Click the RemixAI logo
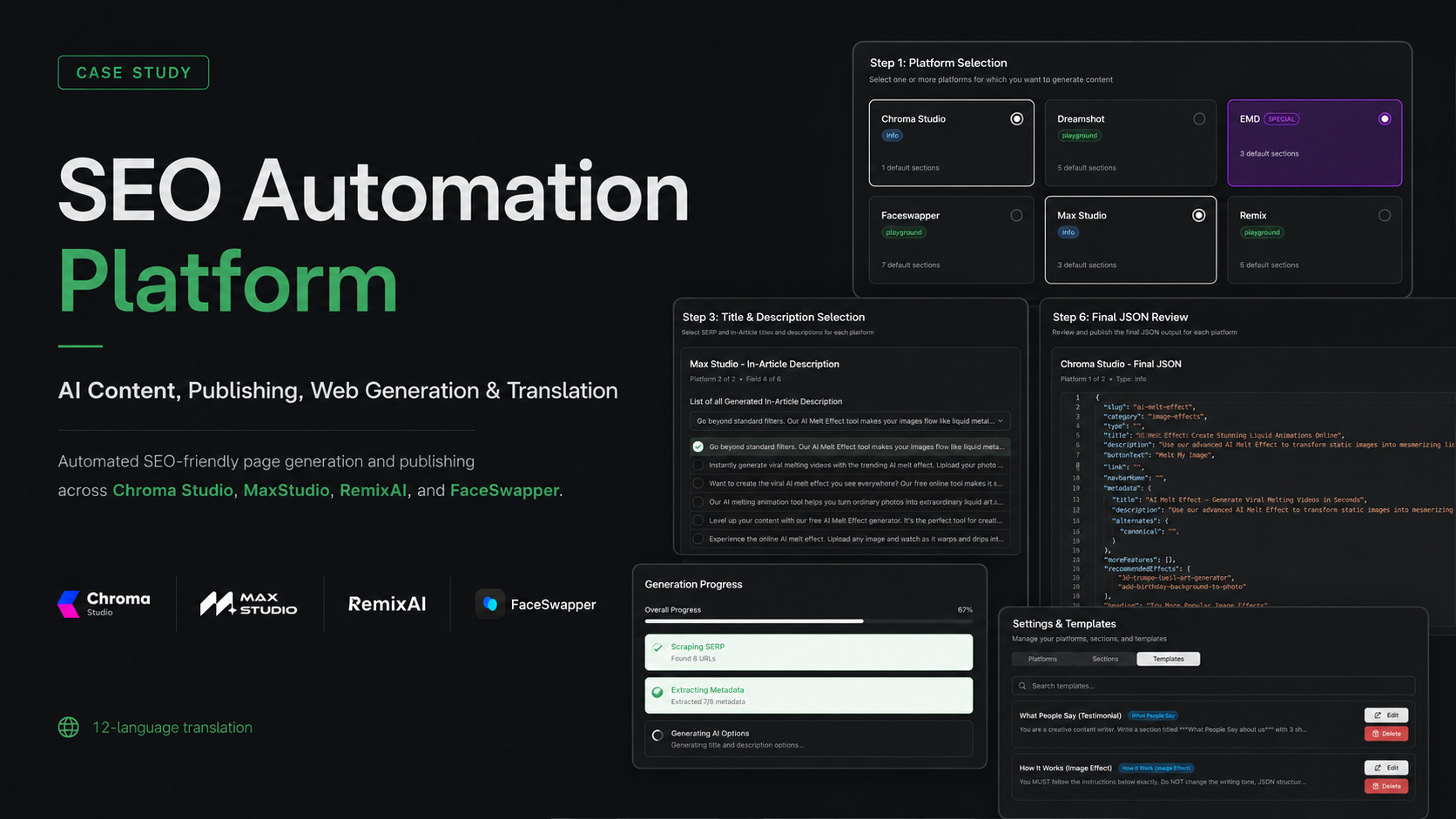The height and width of the screenshot is (819, 1456). coord(388,604)
